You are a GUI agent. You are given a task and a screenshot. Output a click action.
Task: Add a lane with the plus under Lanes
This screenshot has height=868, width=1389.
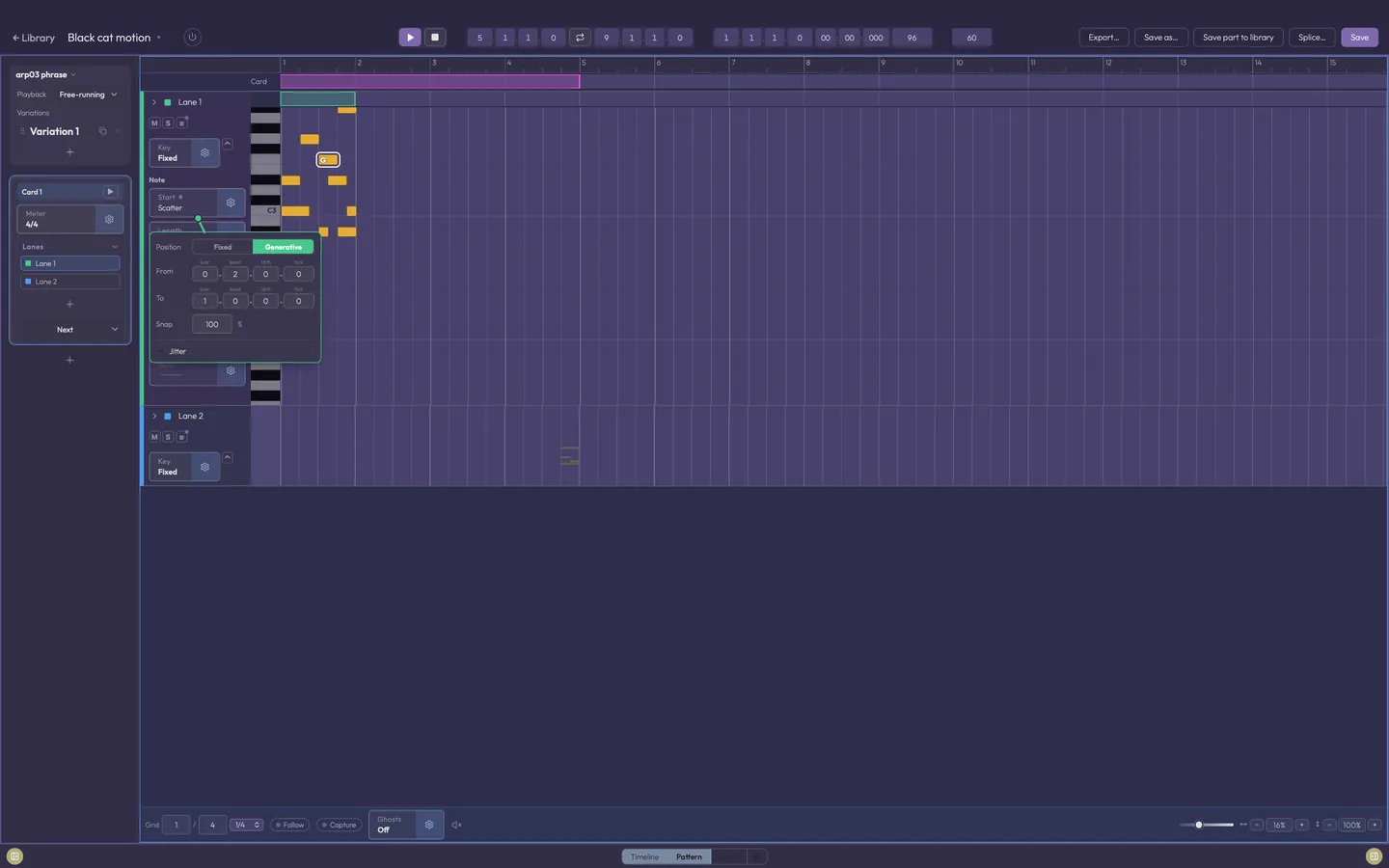point(69,304)
